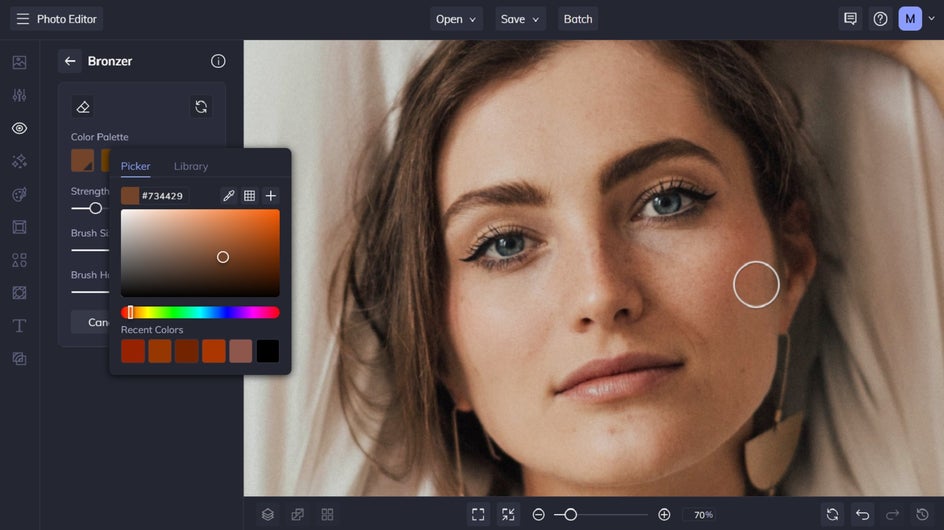Open the account menu chevron beside avatar
The height and width of the screenshot is (530, 944).
(x=931, y=19)
